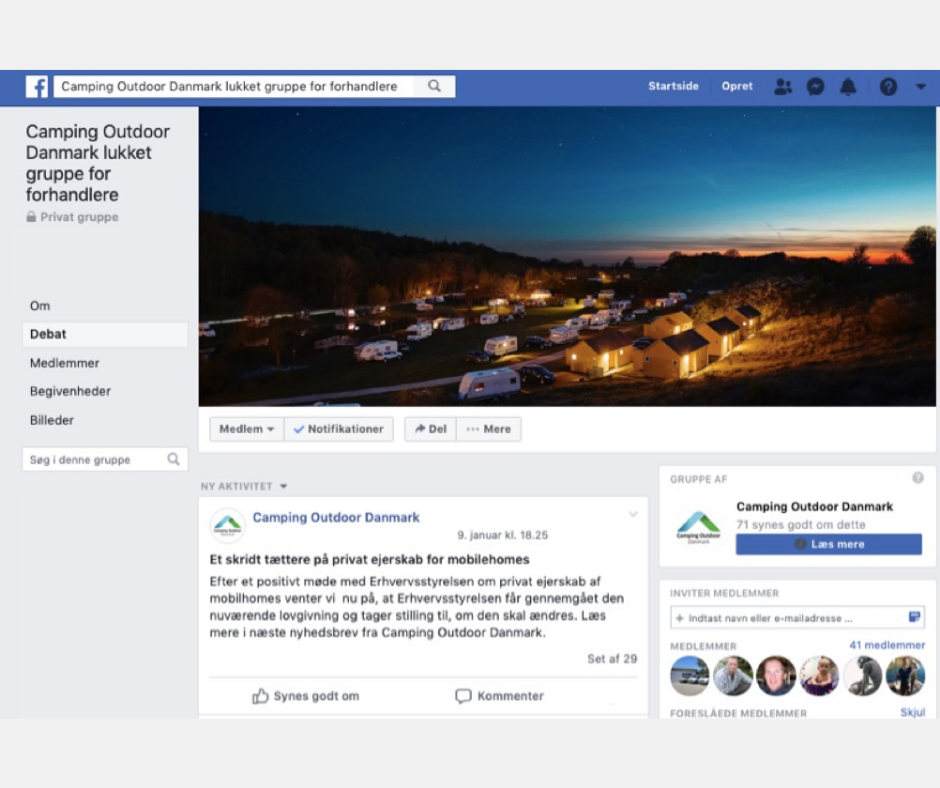Click the post headline about mobilehomes

[x=369, y=560]
